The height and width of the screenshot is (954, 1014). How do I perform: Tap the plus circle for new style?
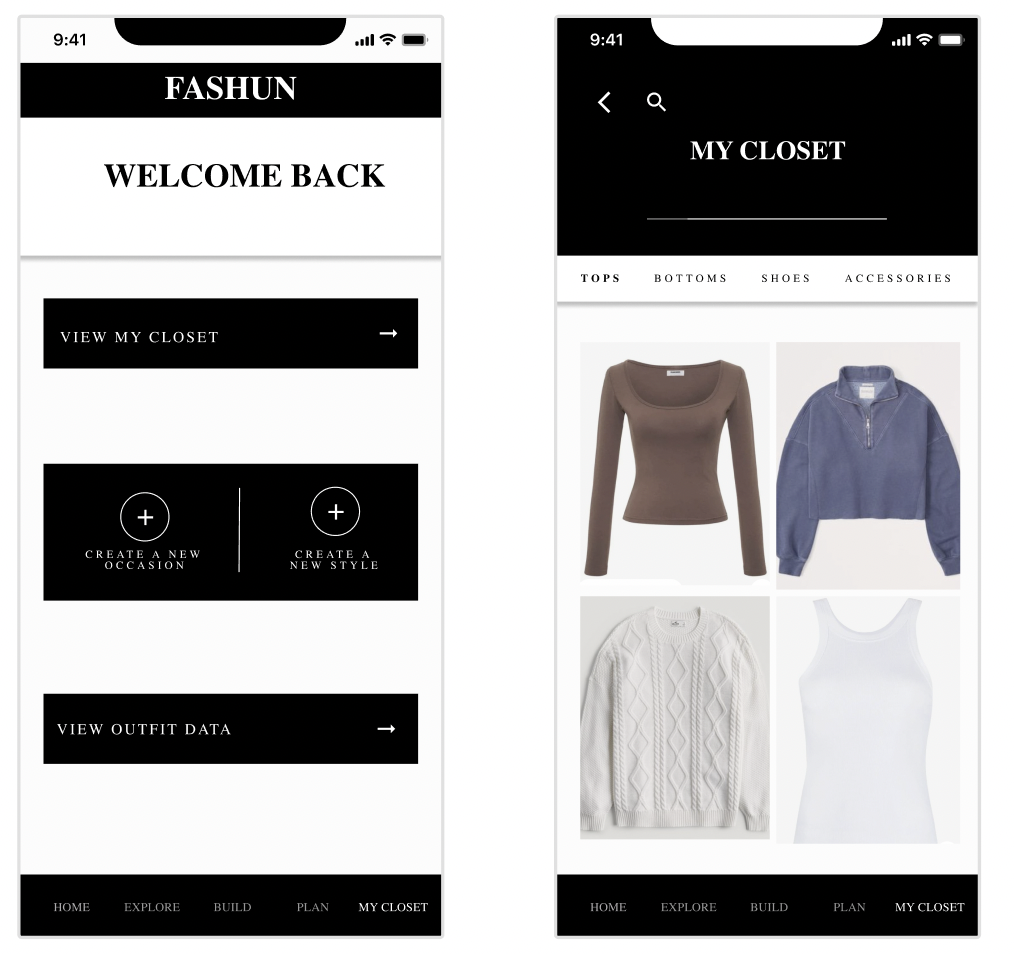[335, 512]
